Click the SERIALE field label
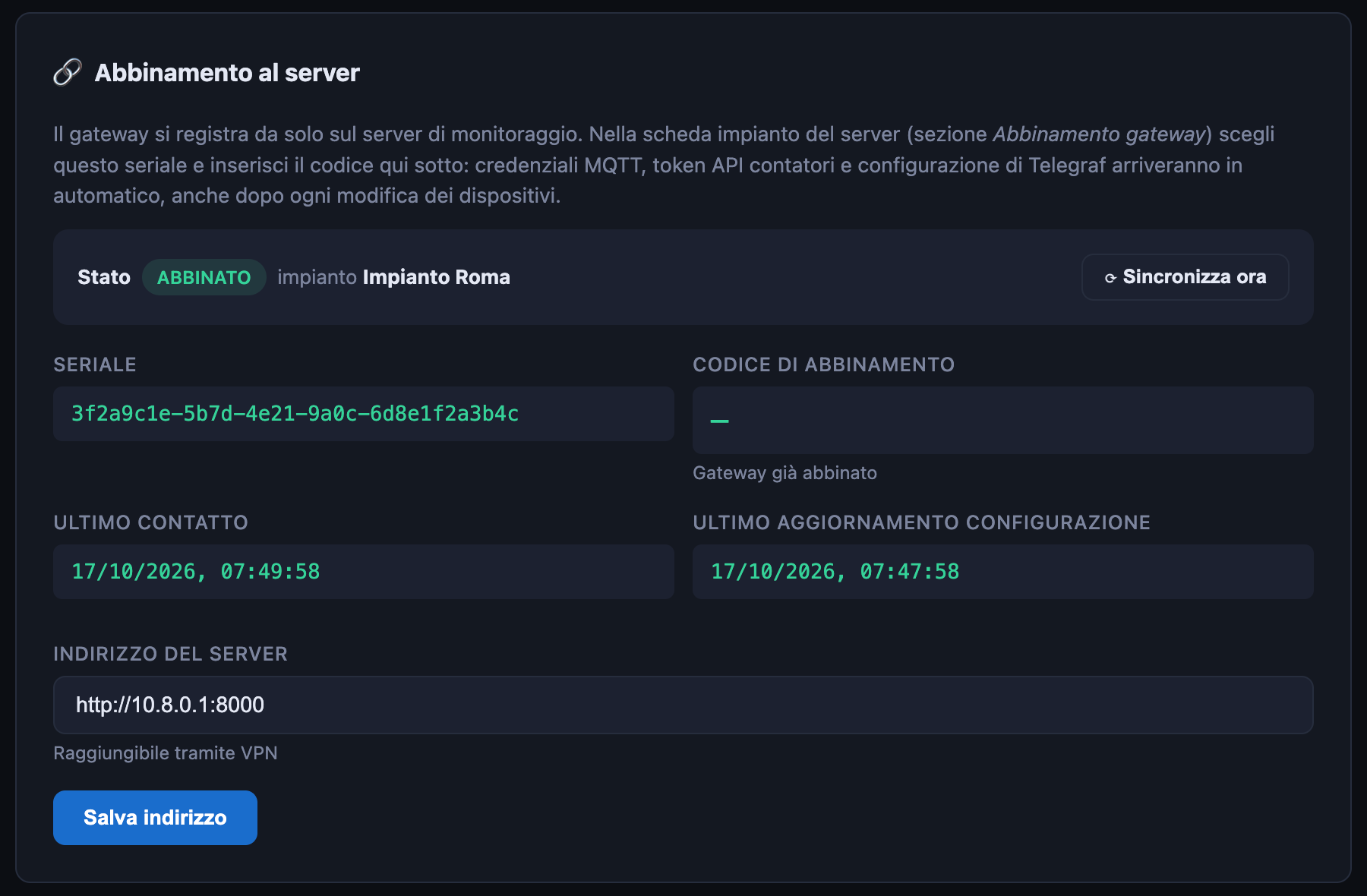The image size is (1367, 896). coord(95,365)
